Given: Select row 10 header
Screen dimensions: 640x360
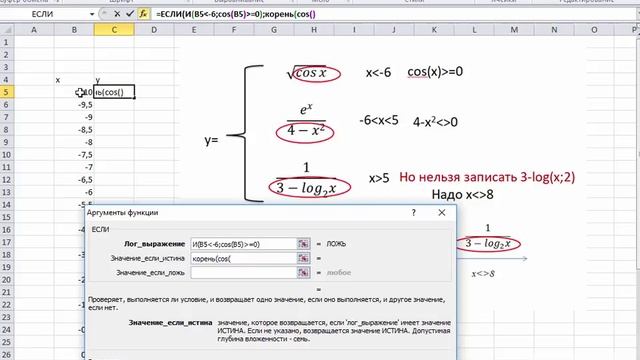Looking at the screenshot, I should (x=6, y=155).
